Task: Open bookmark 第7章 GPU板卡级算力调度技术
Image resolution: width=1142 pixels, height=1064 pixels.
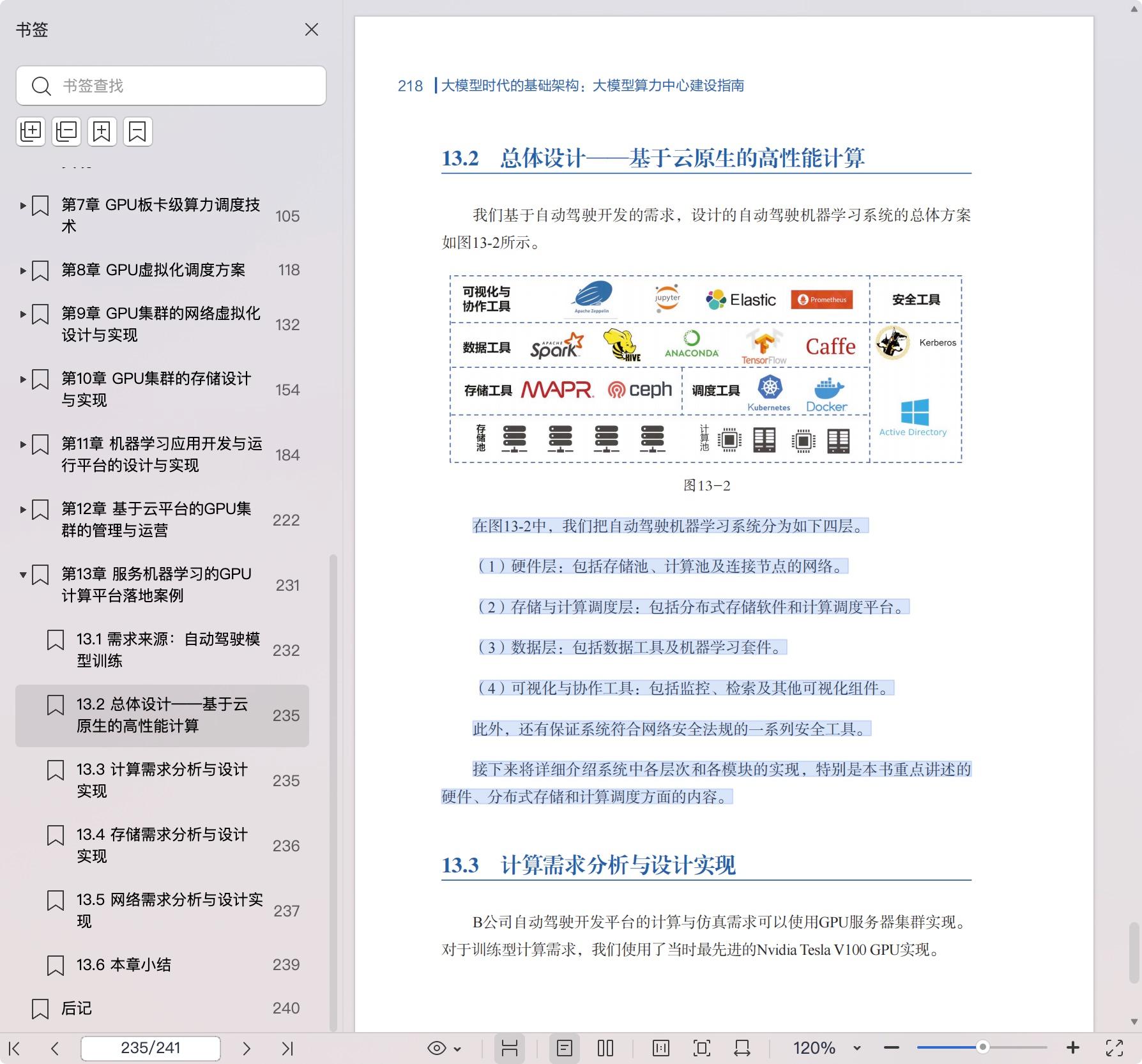Action: pyautogui.click(x=161, y=215)
